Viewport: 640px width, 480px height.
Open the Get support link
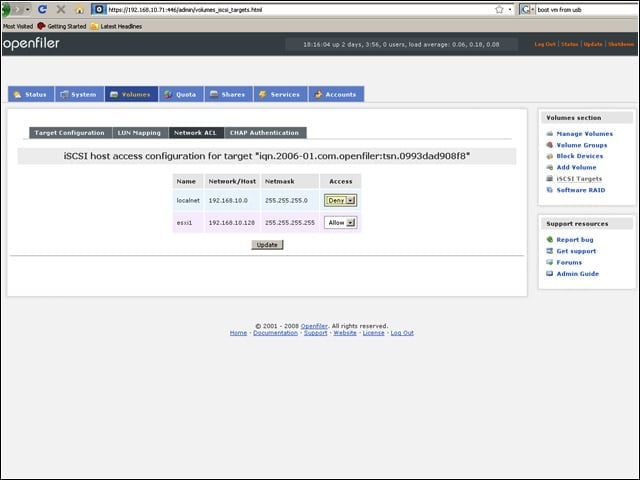click(x=576, y=251)
